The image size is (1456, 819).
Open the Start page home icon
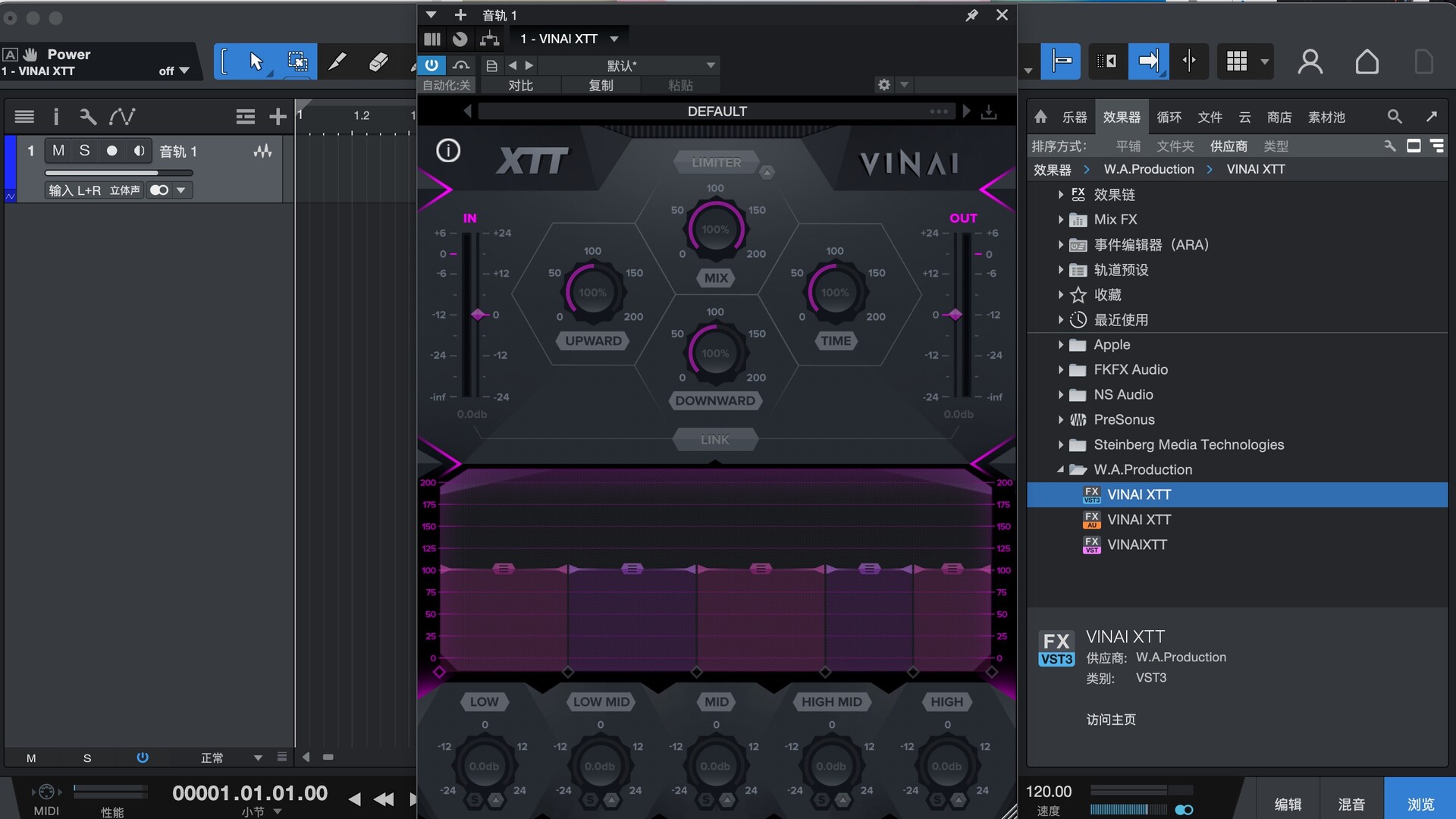(1367, 61)
